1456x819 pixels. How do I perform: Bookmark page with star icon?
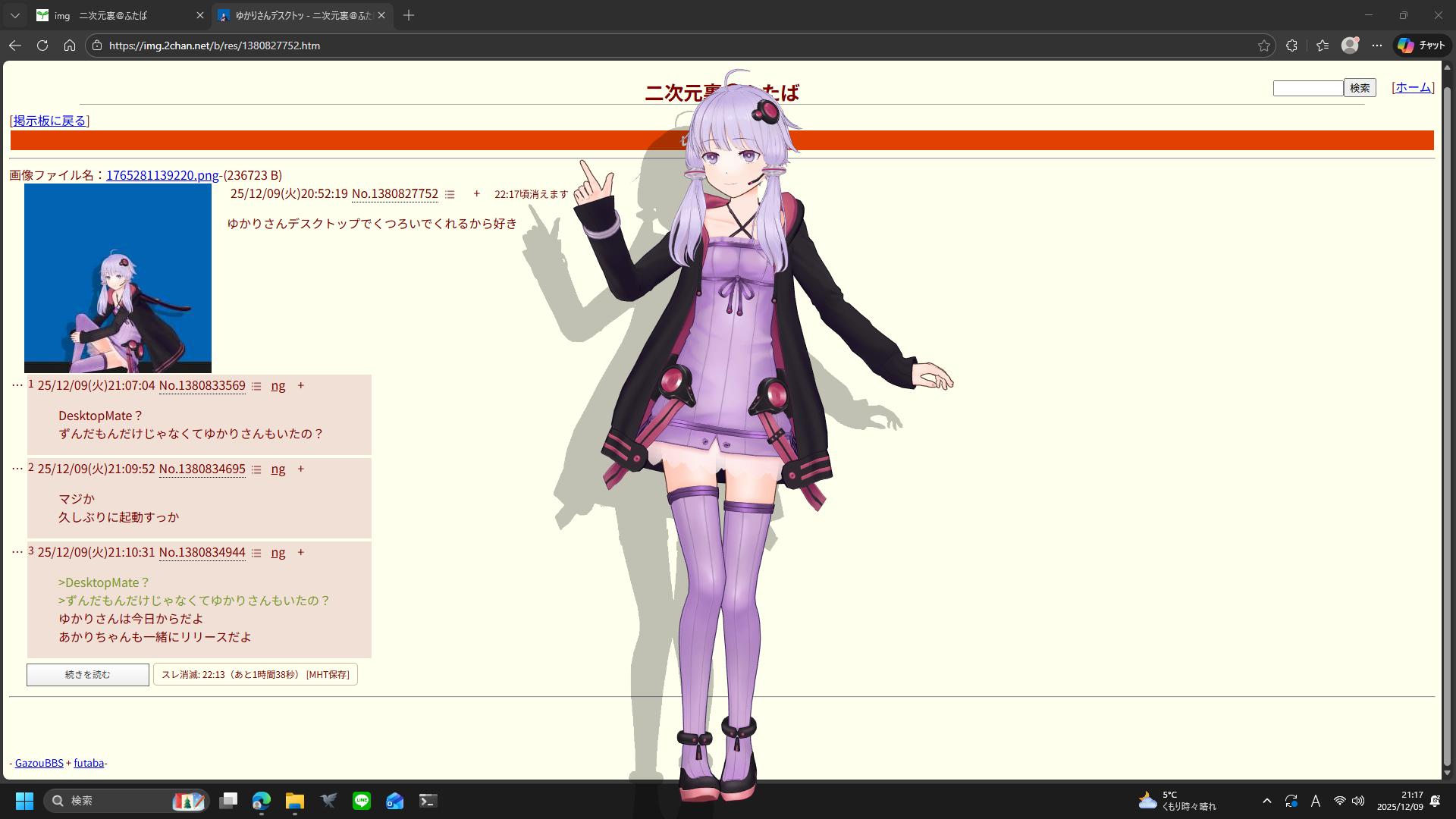1263,45
